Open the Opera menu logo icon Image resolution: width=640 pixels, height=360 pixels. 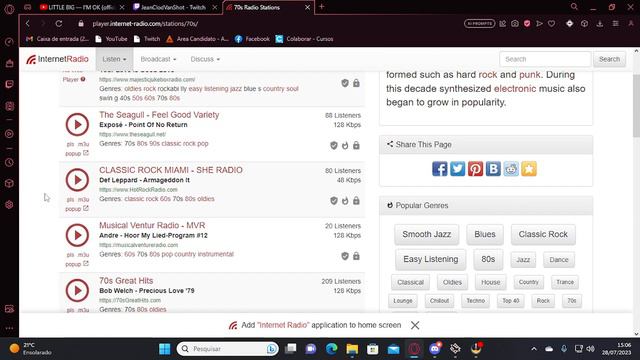point(9,8)
